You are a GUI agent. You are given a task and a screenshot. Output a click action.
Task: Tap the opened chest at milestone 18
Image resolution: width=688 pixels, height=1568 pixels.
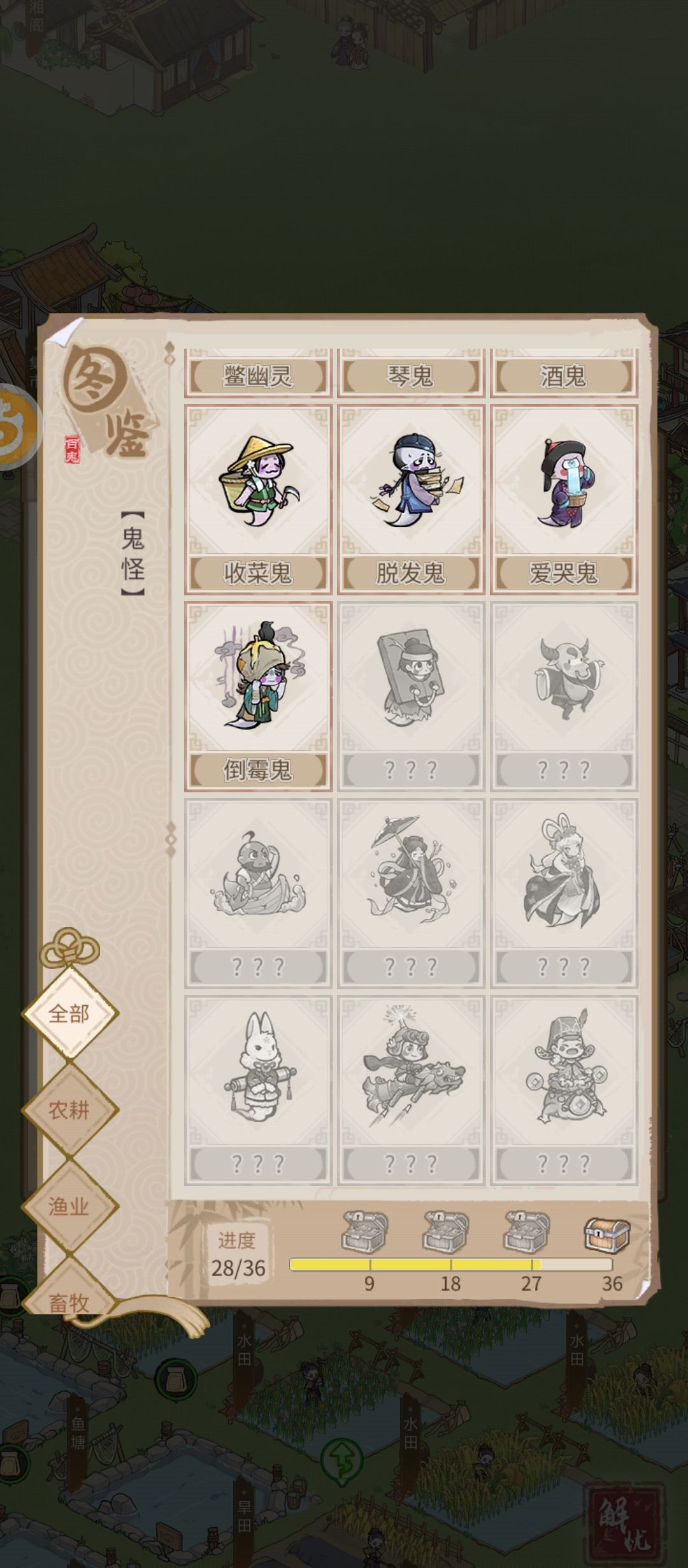[x=446, y=1232]
